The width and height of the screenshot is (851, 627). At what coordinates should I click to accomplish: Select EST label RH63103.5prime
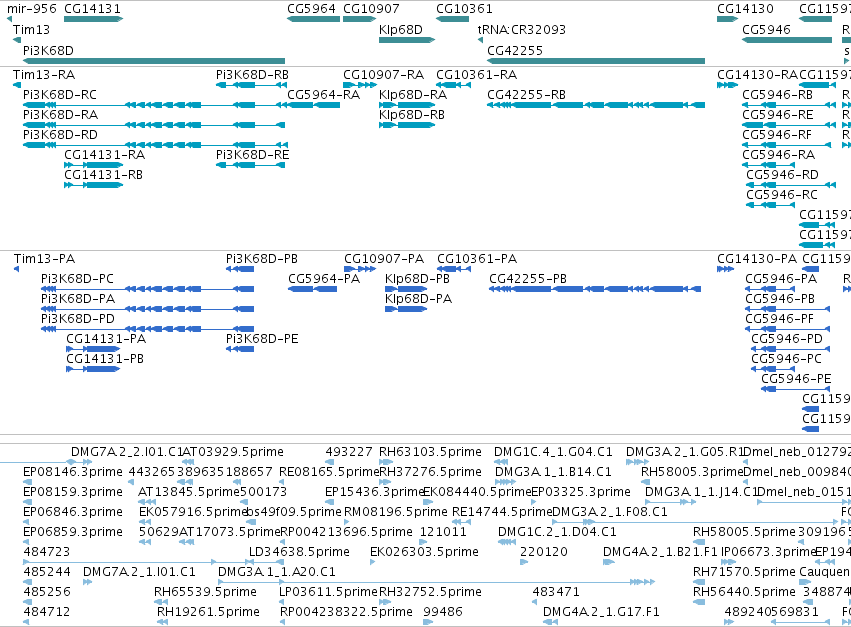(x=430, y=452)
